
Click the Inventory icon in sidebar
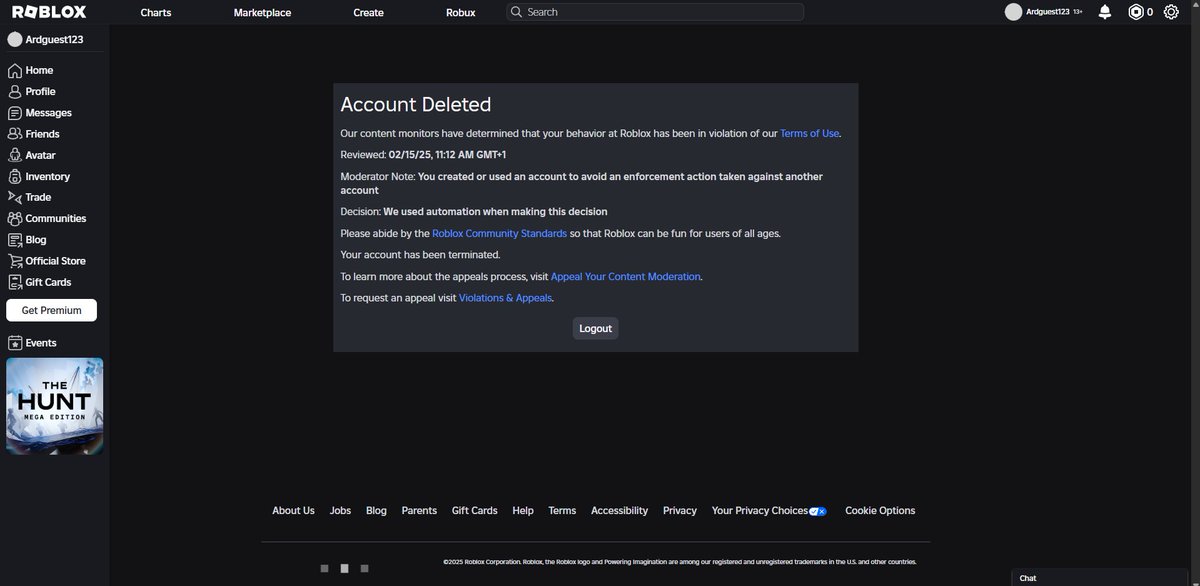15,176
